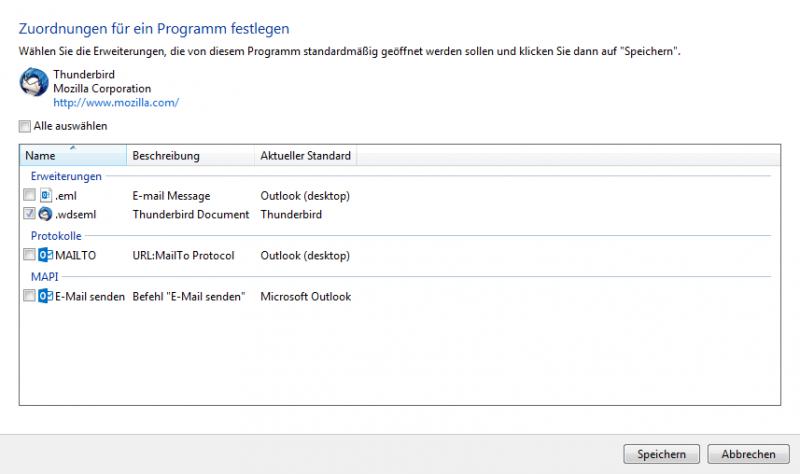Image resolution: width=800 pixels, height=474 pixels.
Task: Sort by the Beschreibung column header
Action: [190, 156]
